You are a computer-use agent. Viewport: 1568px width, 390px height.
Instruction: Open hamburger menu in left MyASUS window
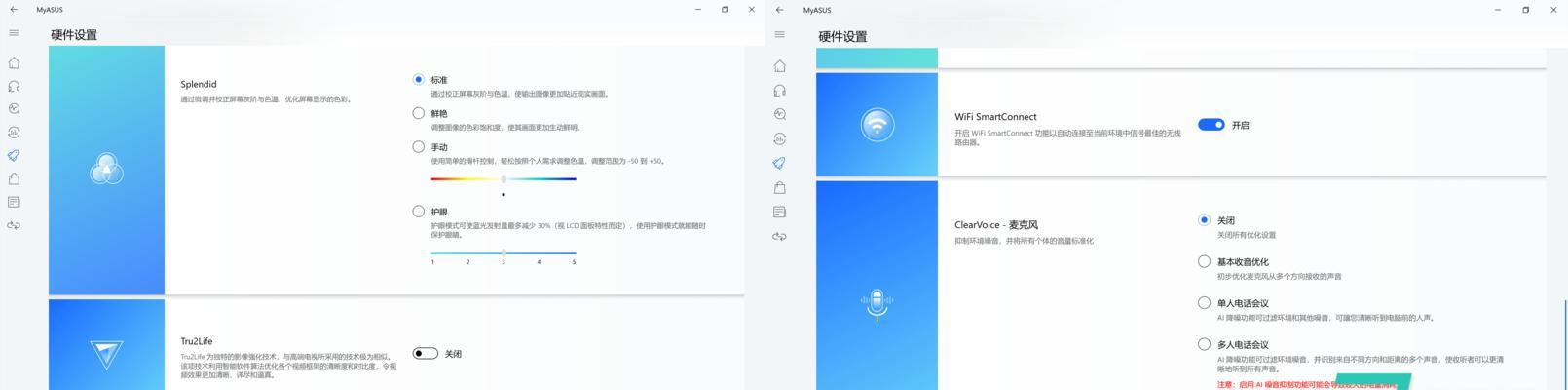coord(14,33)
